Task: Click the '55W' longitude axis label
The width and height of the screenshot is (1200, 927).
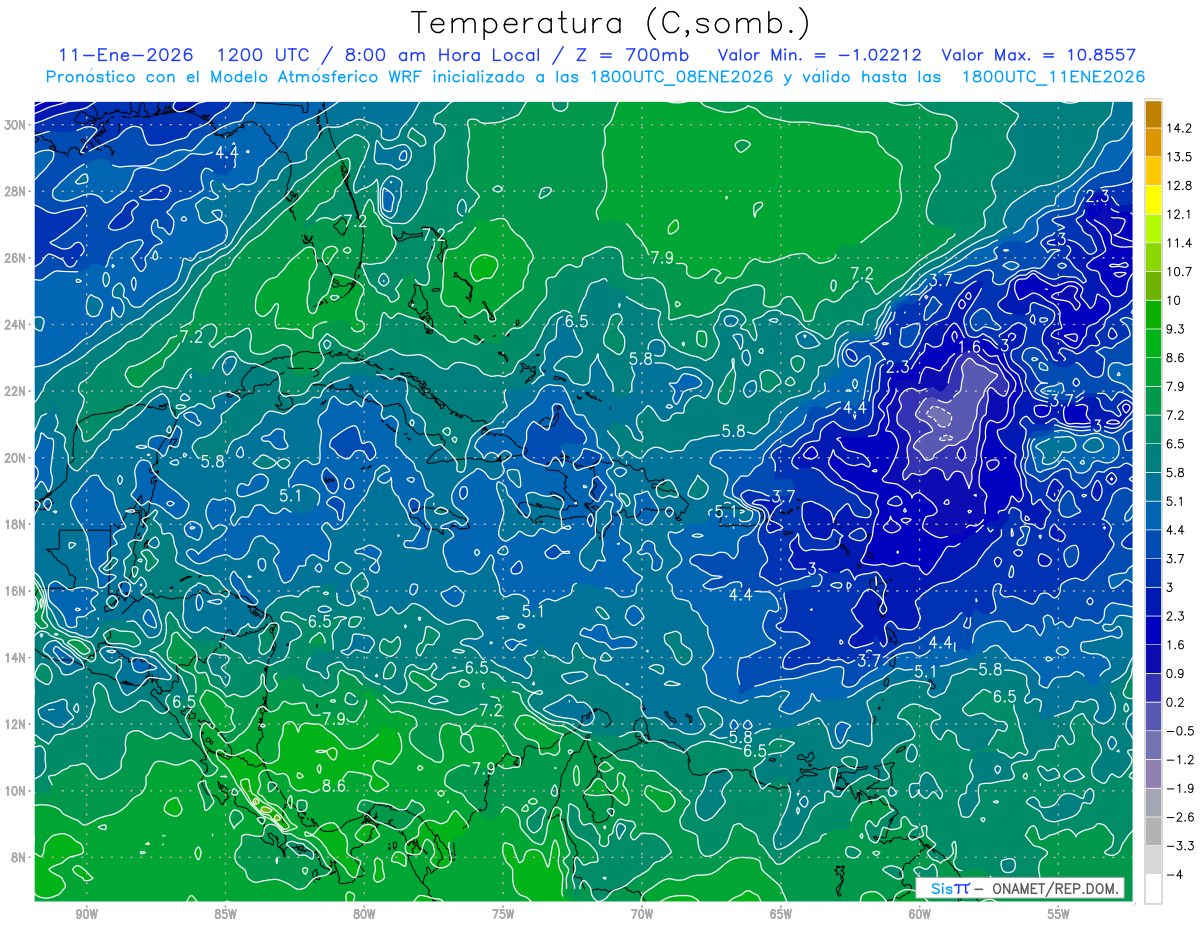Action: (1059, 914)
